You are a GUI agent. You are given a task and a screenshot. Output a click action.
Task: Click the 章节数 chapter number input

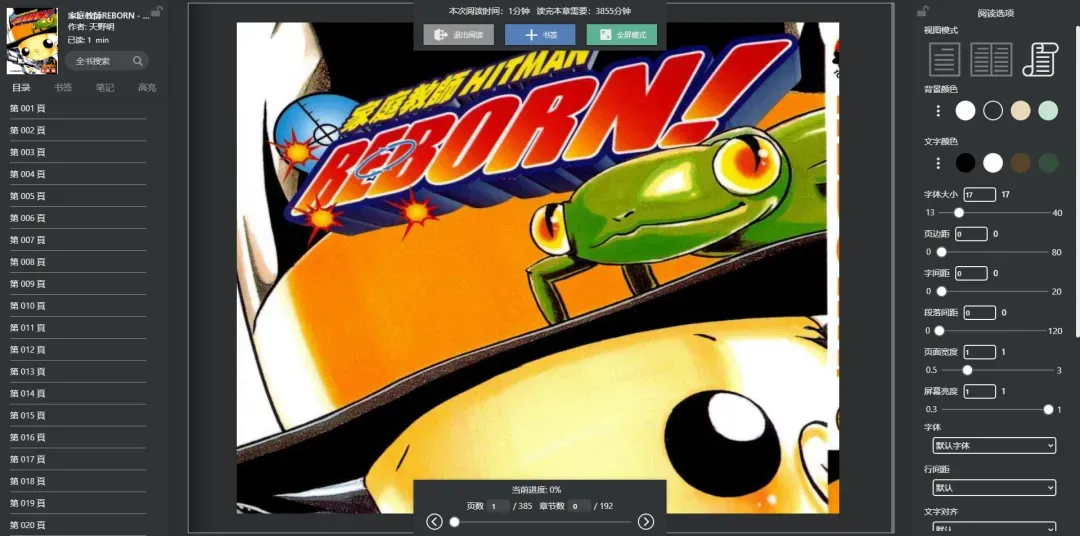579,506
